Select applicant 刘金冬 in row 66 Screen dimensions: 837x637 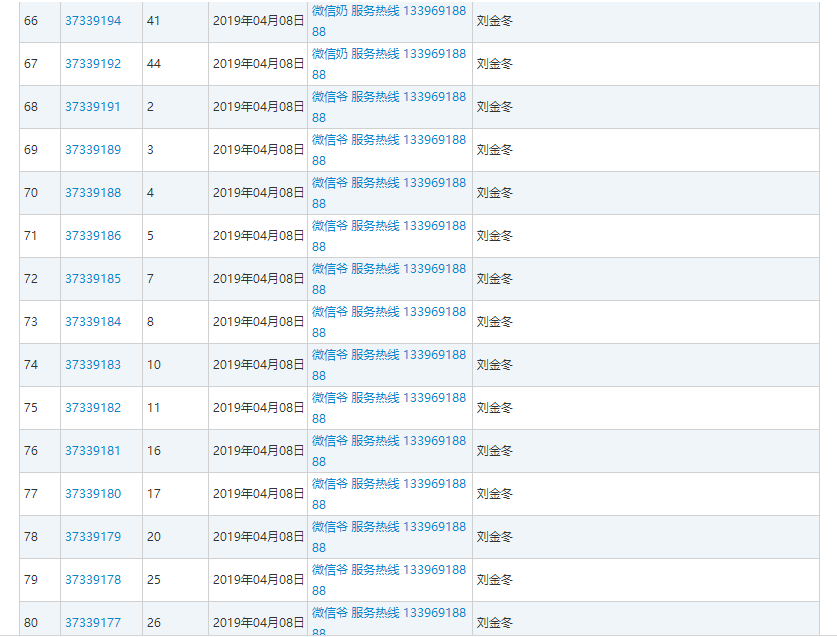[494, 21]
